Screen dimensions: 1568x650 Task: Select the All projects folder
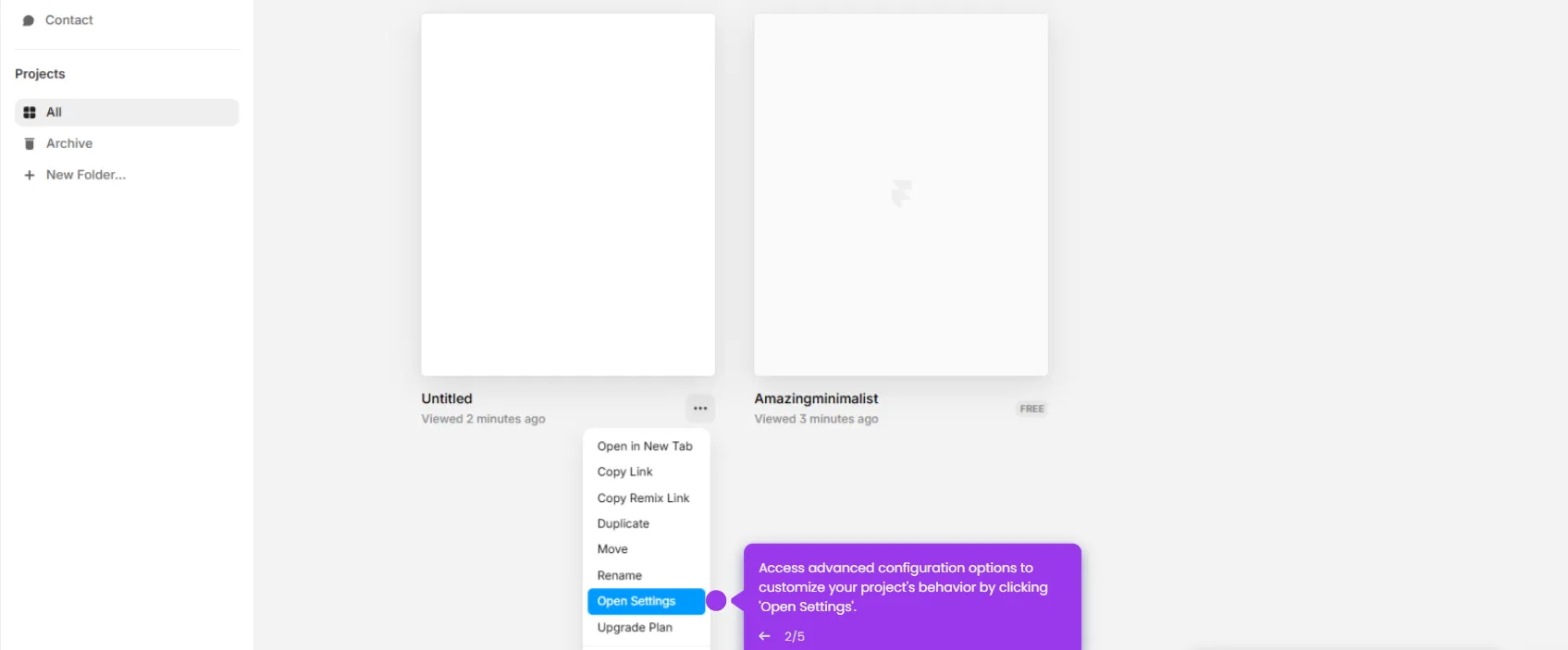[127, 112]
